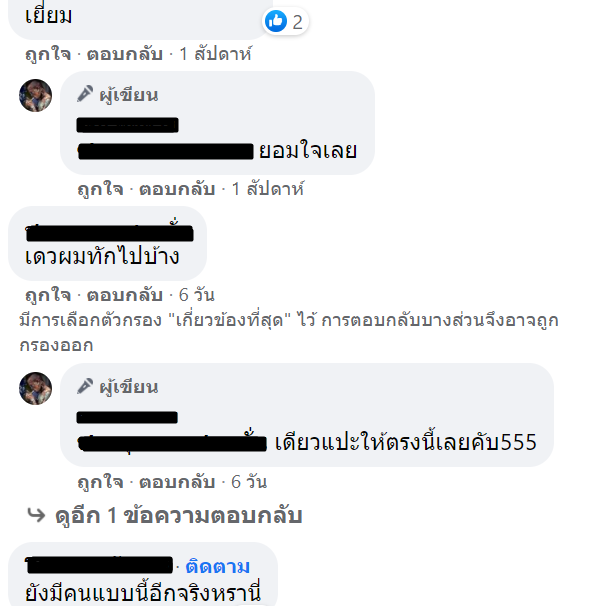Open the like count showing 2
The image size is (594, 606).
(x=297, y=22)
